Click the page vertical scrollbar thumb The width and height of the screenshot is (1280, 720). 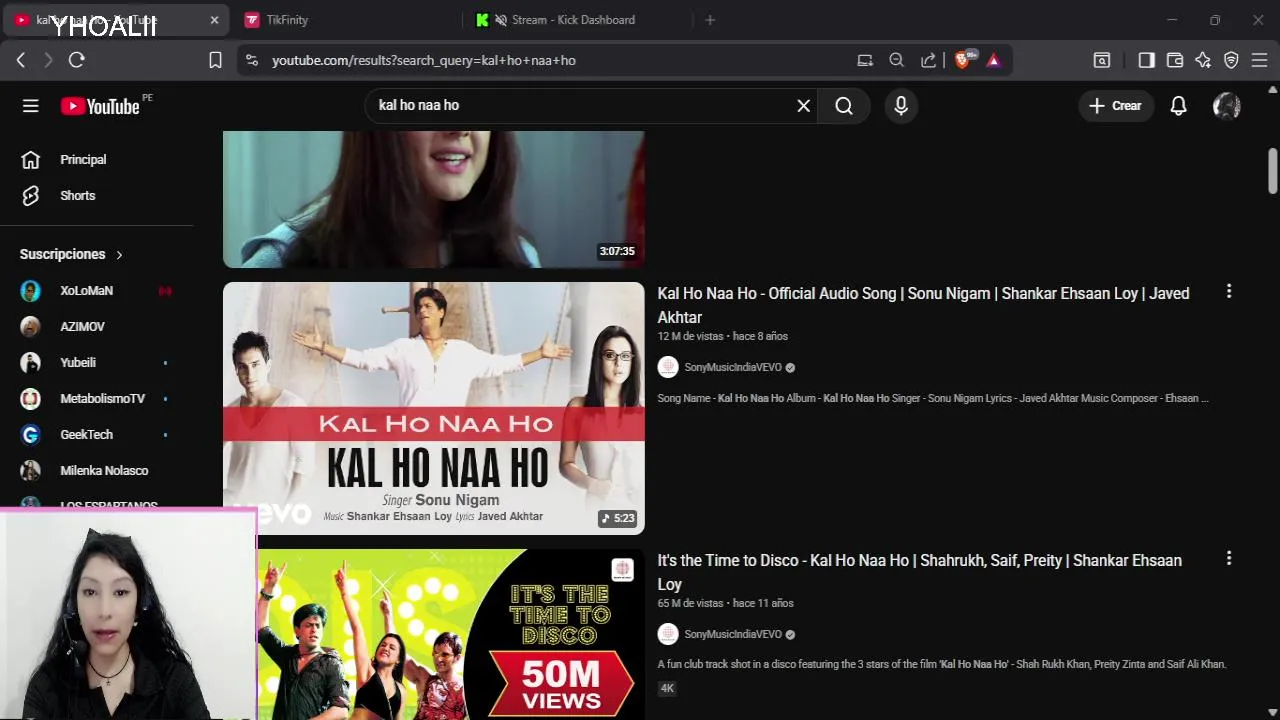click(x=1272, y=171)
